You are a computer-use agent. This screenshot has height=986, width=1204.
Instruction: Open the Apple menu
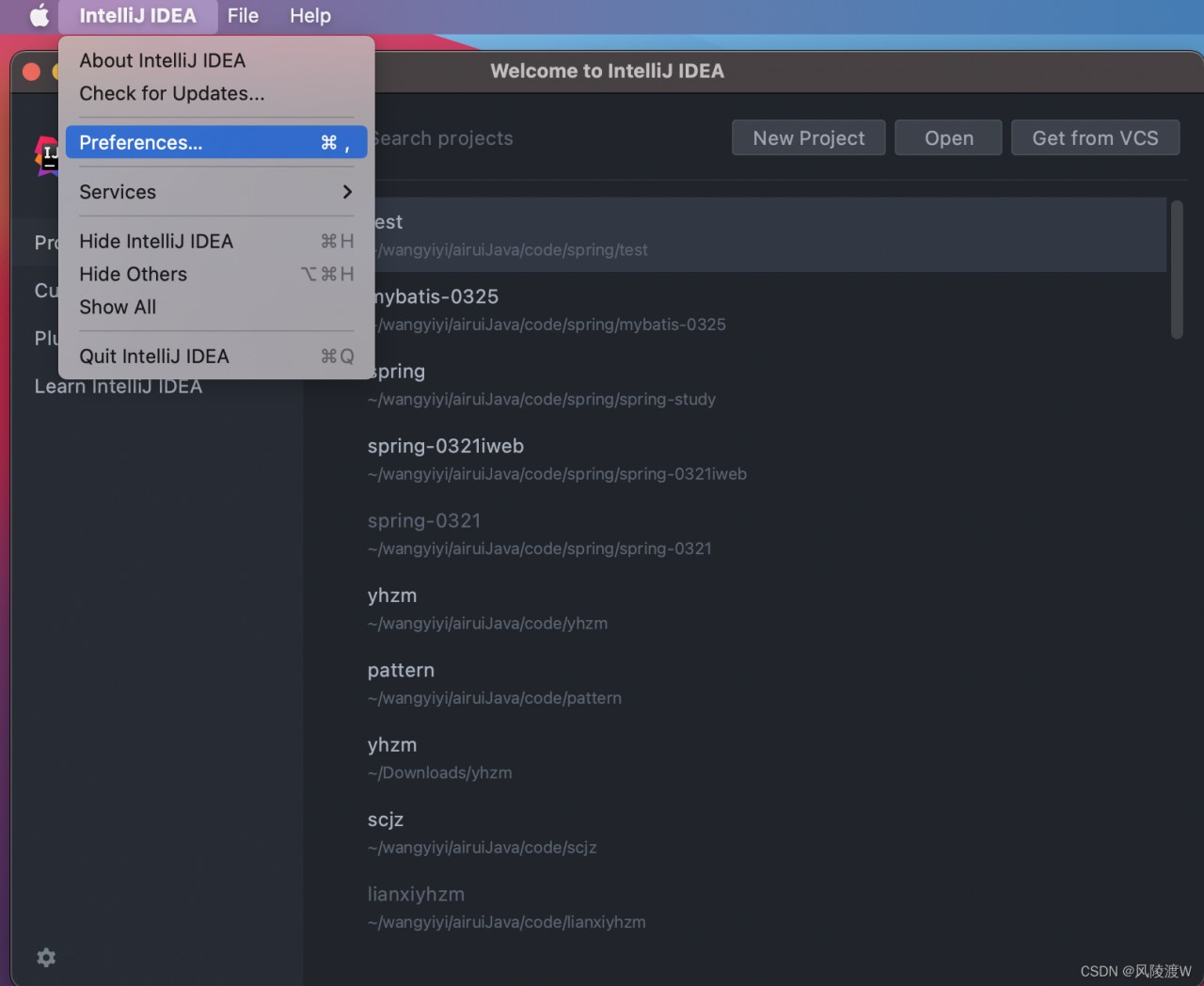39,16
